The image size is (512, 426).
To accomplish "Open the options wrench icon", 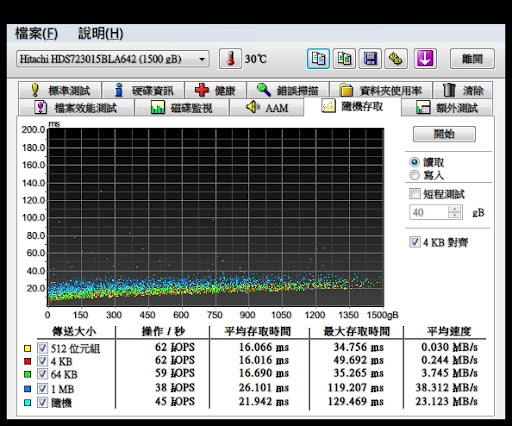I will point(396,59).
